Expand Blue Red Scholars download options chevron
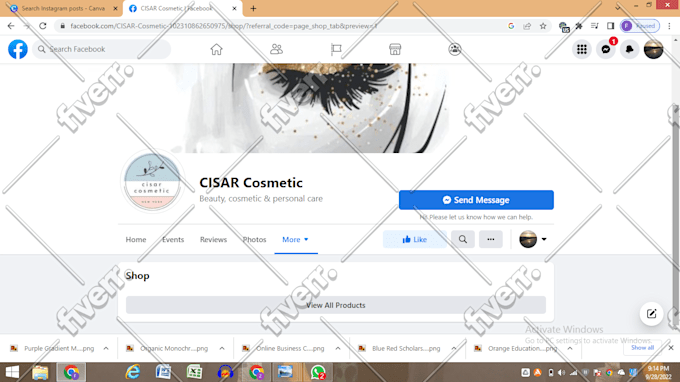Viewport: 680px width, 382px height. click(x=454, y=348)
